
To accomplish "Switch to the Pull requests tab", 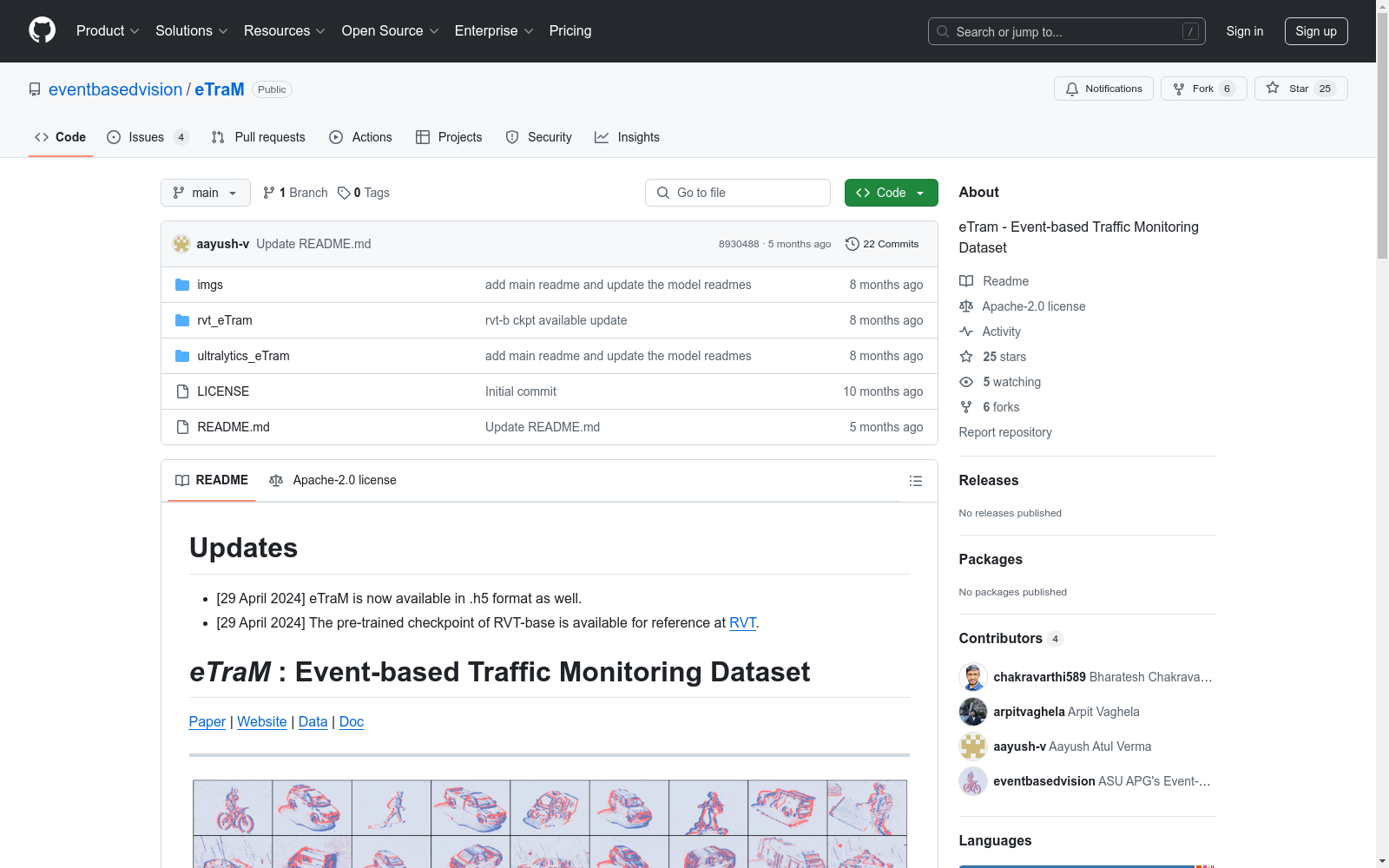I will [258, 137].
